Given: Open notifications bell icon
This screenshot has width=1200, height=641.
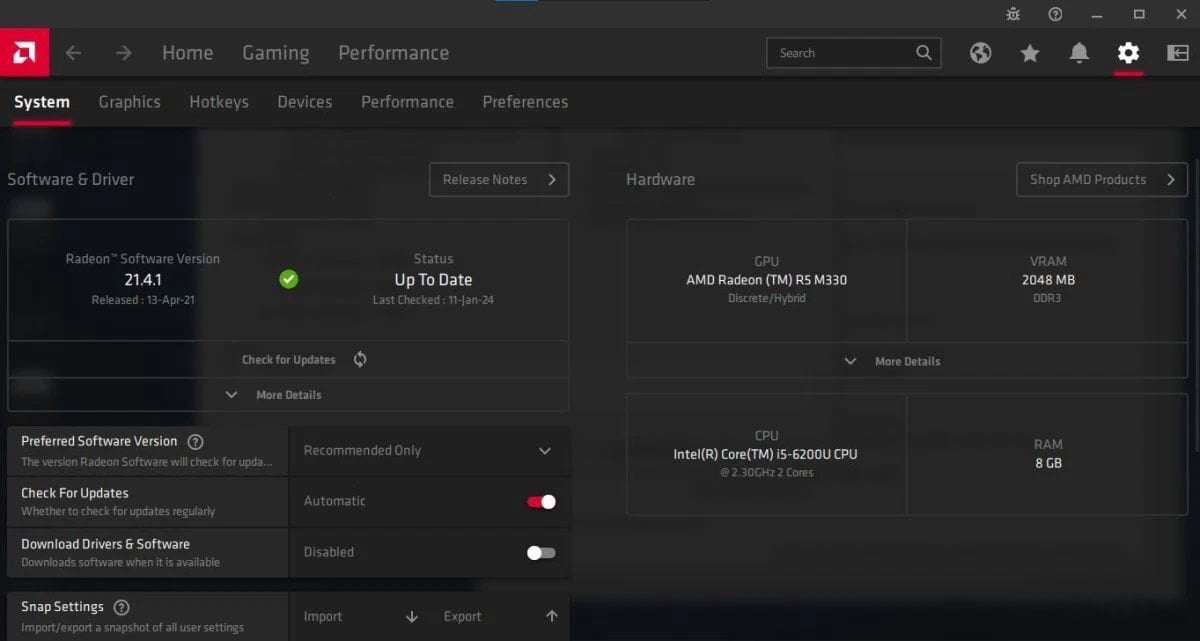Looking at the screenshot, I should point(1079,53).
